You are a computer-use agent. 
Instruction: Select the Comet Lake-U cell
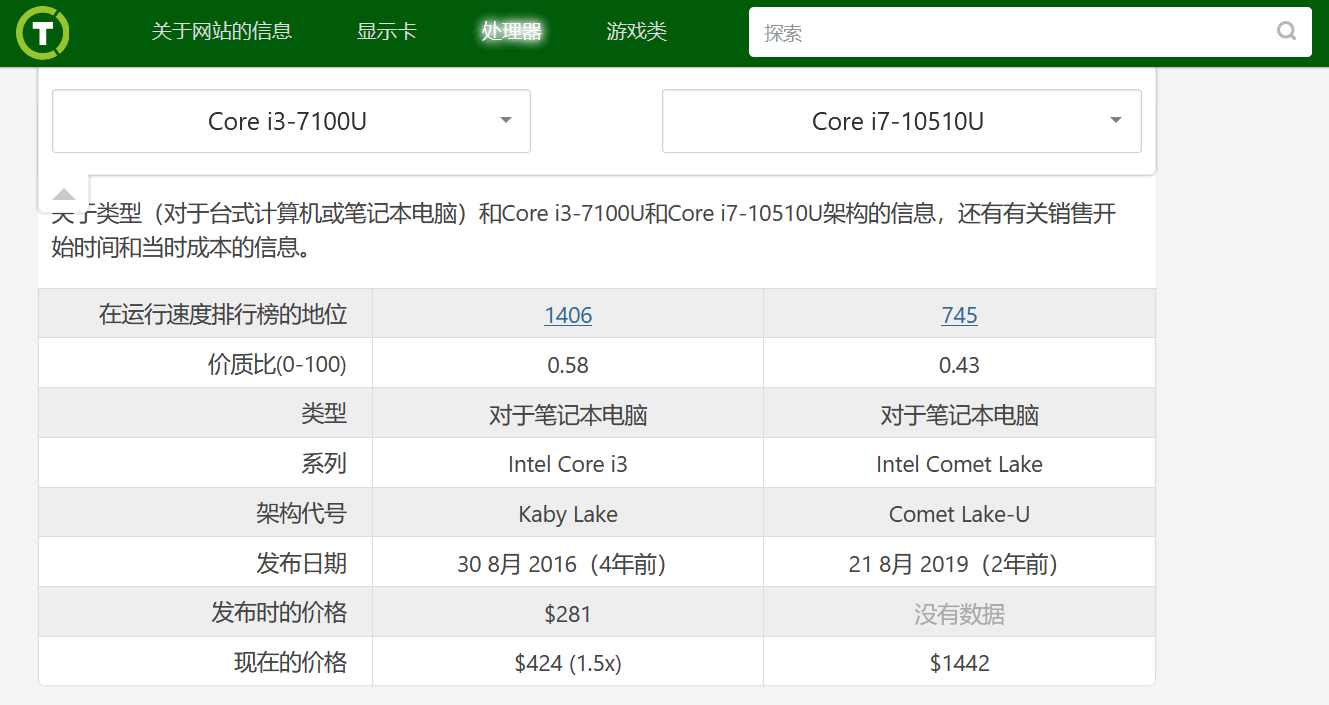[959, 514]
